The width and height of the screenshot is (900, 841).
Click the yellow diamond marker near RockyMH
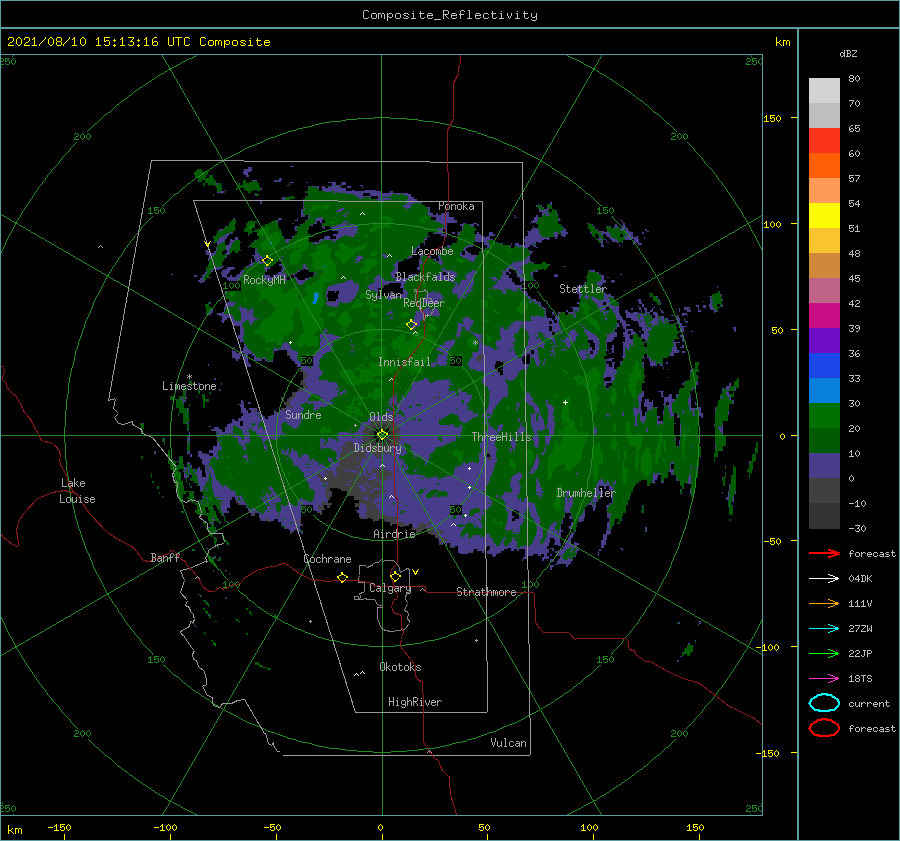[267, 261]
